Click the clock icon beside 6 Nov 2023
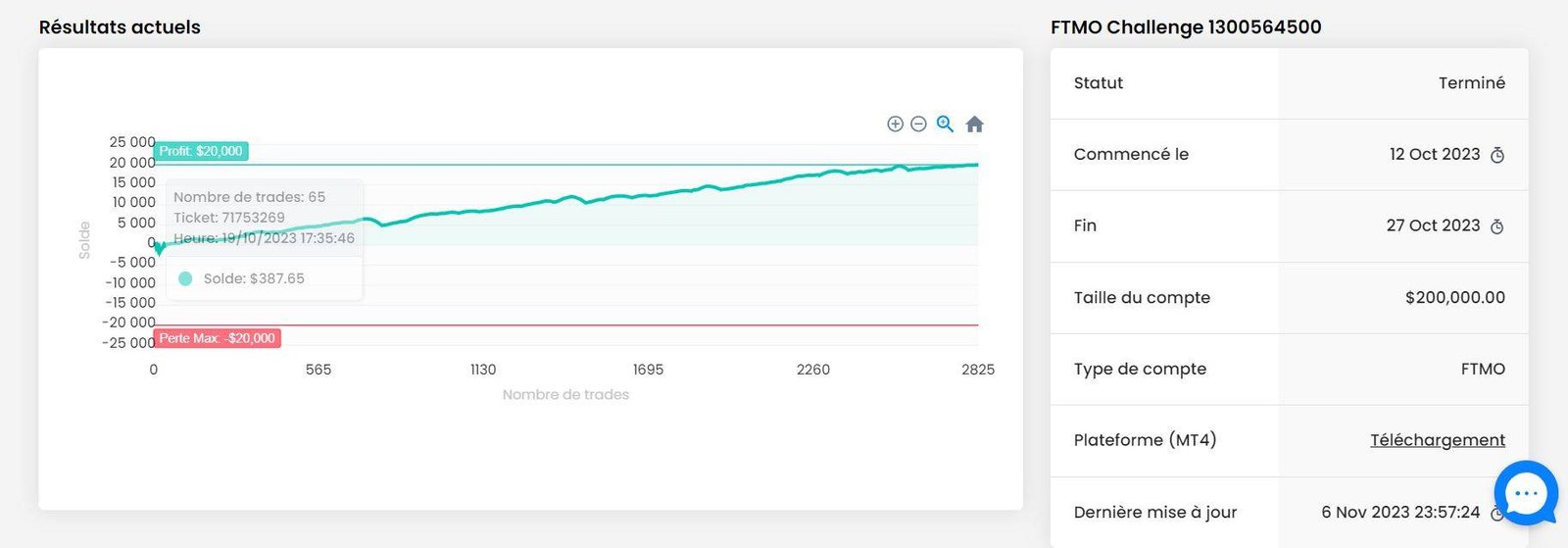The width and height of the screenshot is (1568, 548). tap(1496, 513)
